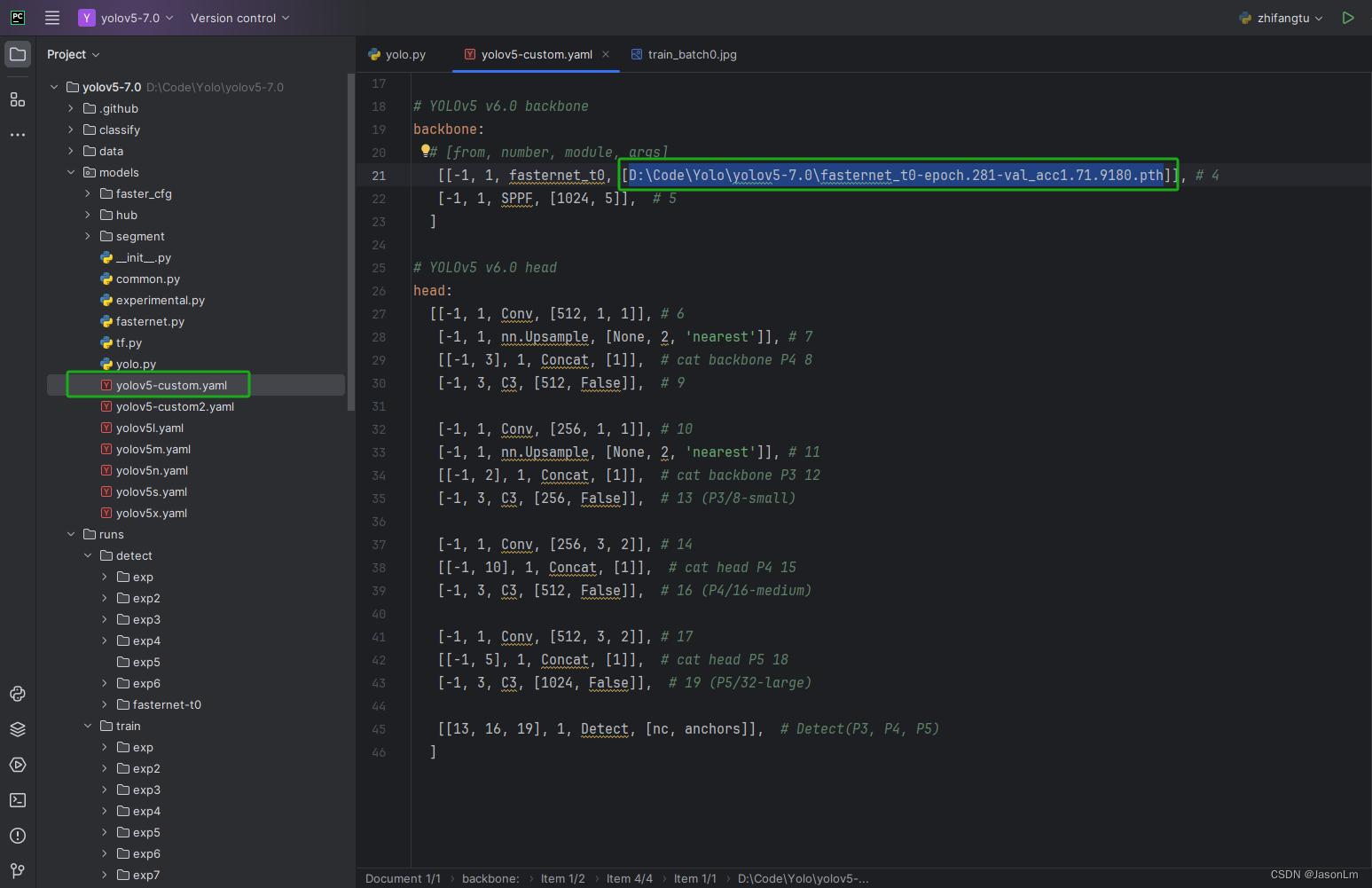Collapse the yolov5-7.0 root folder
Screen dimensions: 1372x888
coord(54,87)
